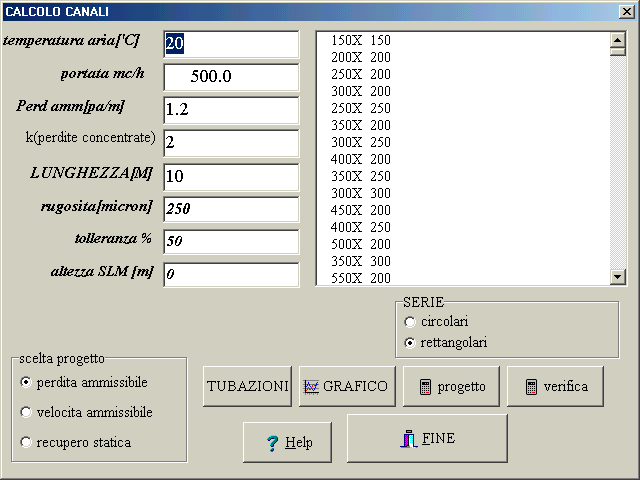Click the list scrollbar thumb
Image resolution: width=640 pixels, height=480 pixels.
[618, 51]
